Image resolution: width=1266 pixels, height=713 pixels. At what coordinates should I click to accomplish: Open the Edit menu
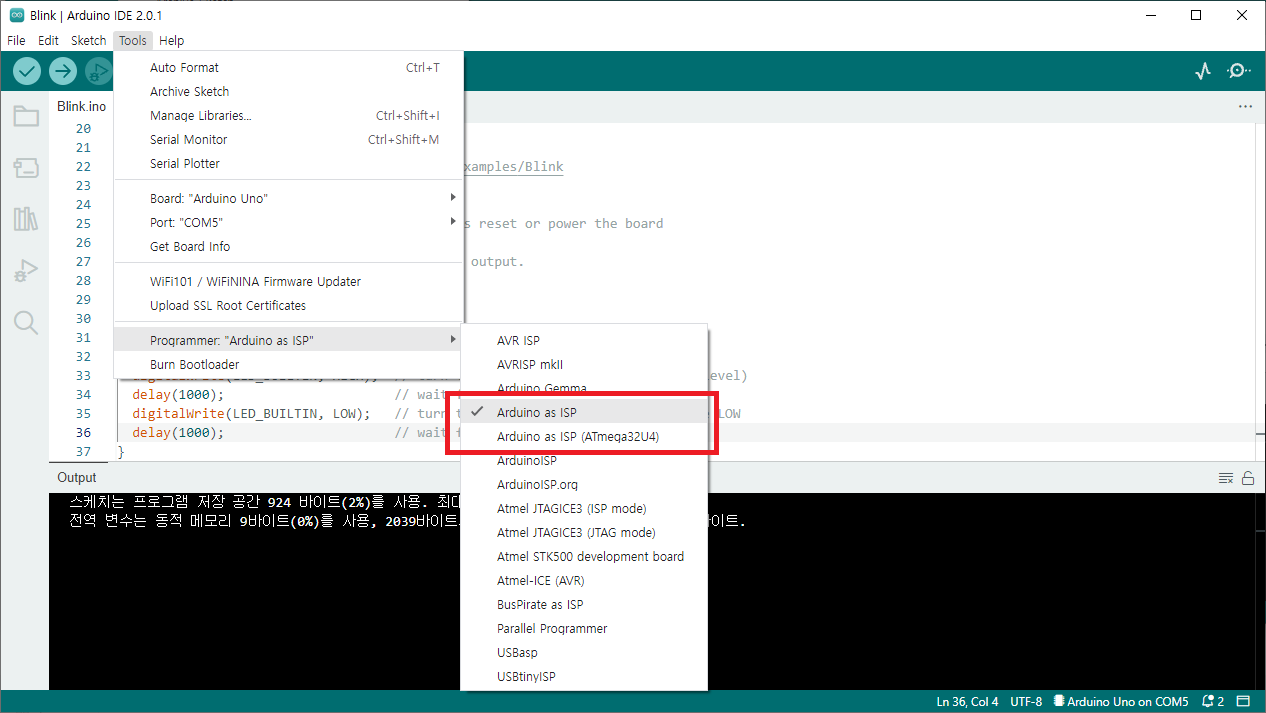coord(48,41)
